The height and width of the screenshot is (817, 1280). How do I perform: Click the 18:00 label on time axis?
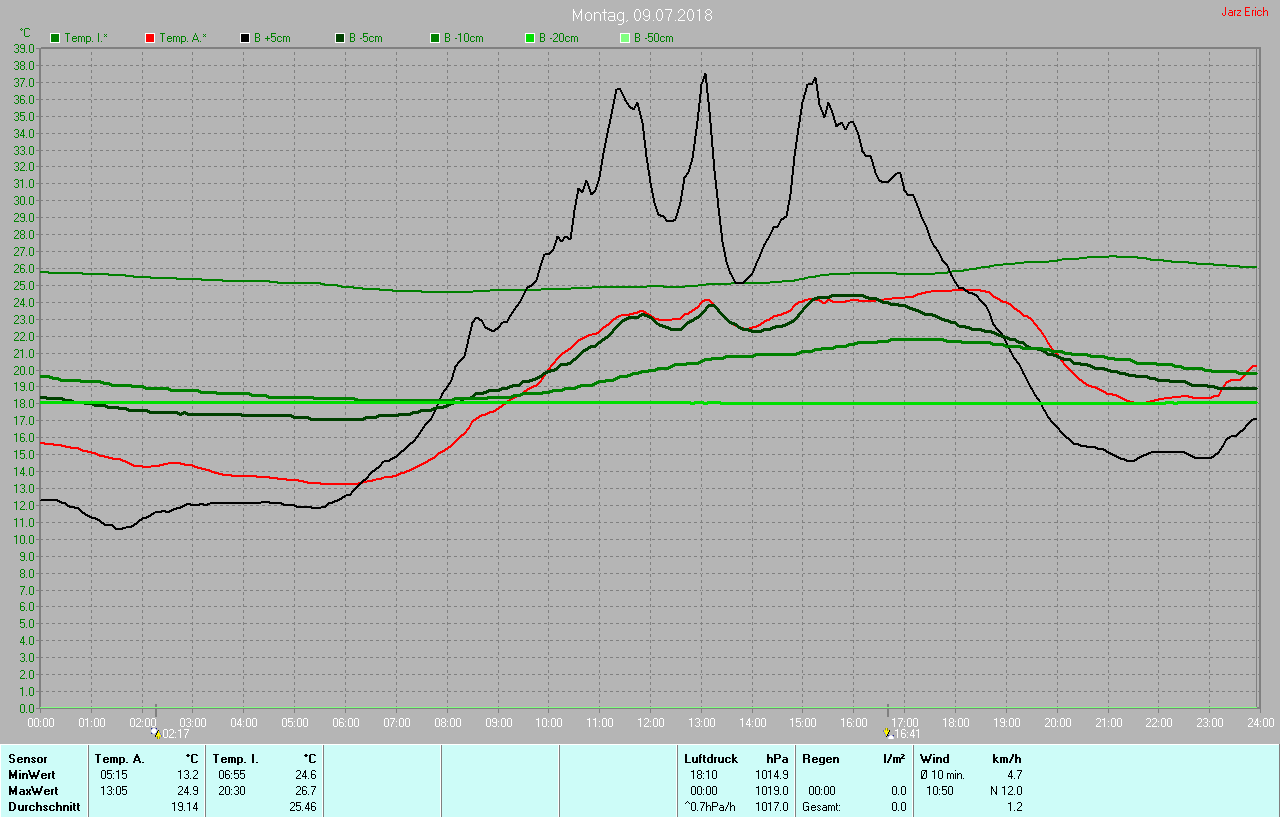point(956,722)
